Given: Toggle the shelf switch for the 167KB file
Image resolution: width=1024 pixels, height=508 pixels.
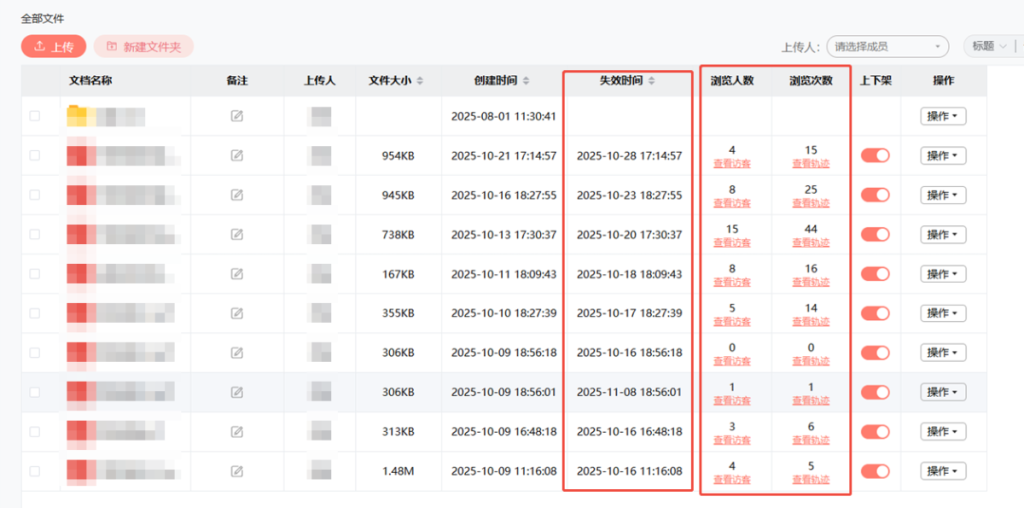Looking at the screenshot, I should point(875,274).
